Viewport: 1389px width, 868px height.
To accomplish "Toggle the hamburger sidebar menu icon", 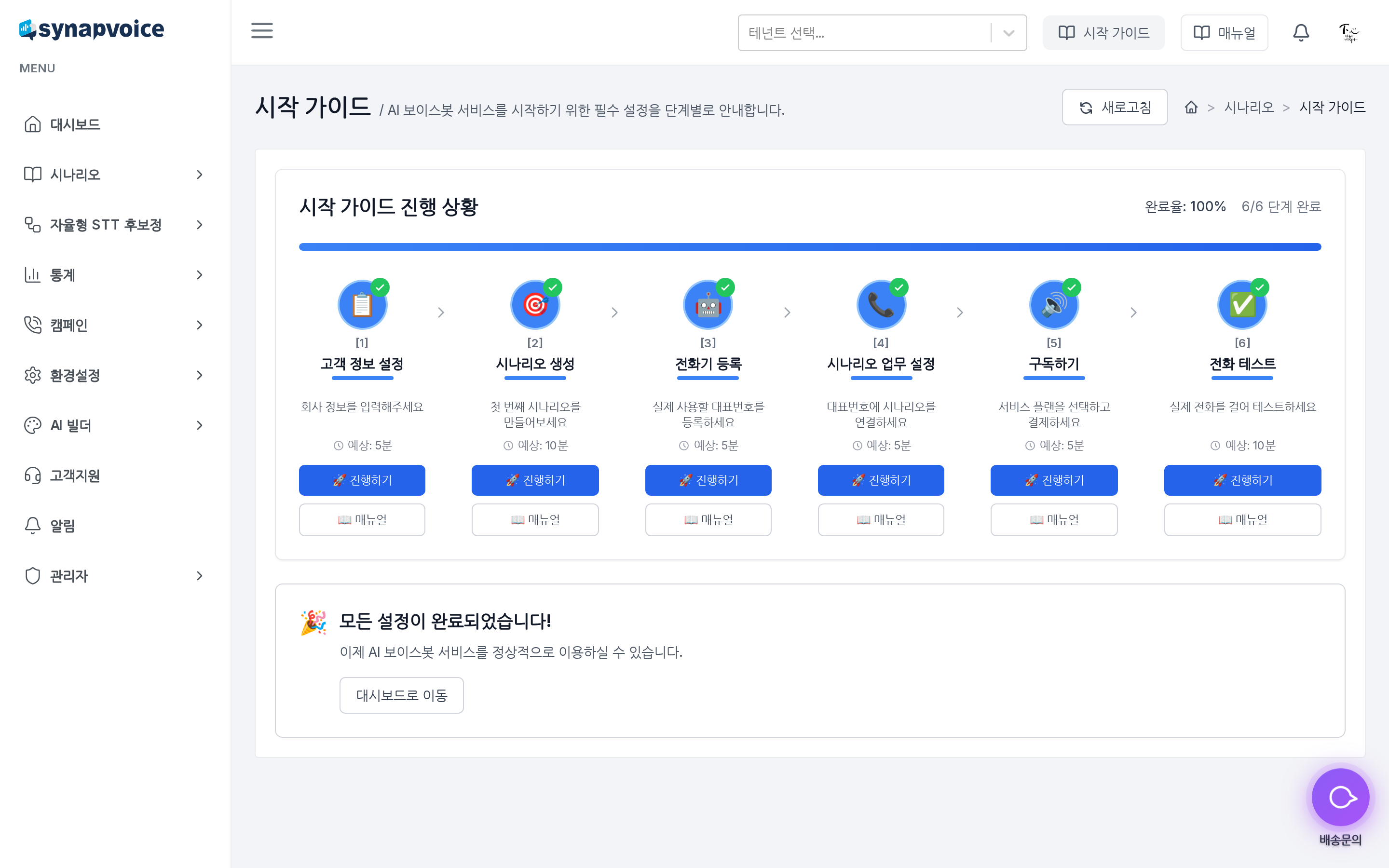I will [x=262, y=31].
